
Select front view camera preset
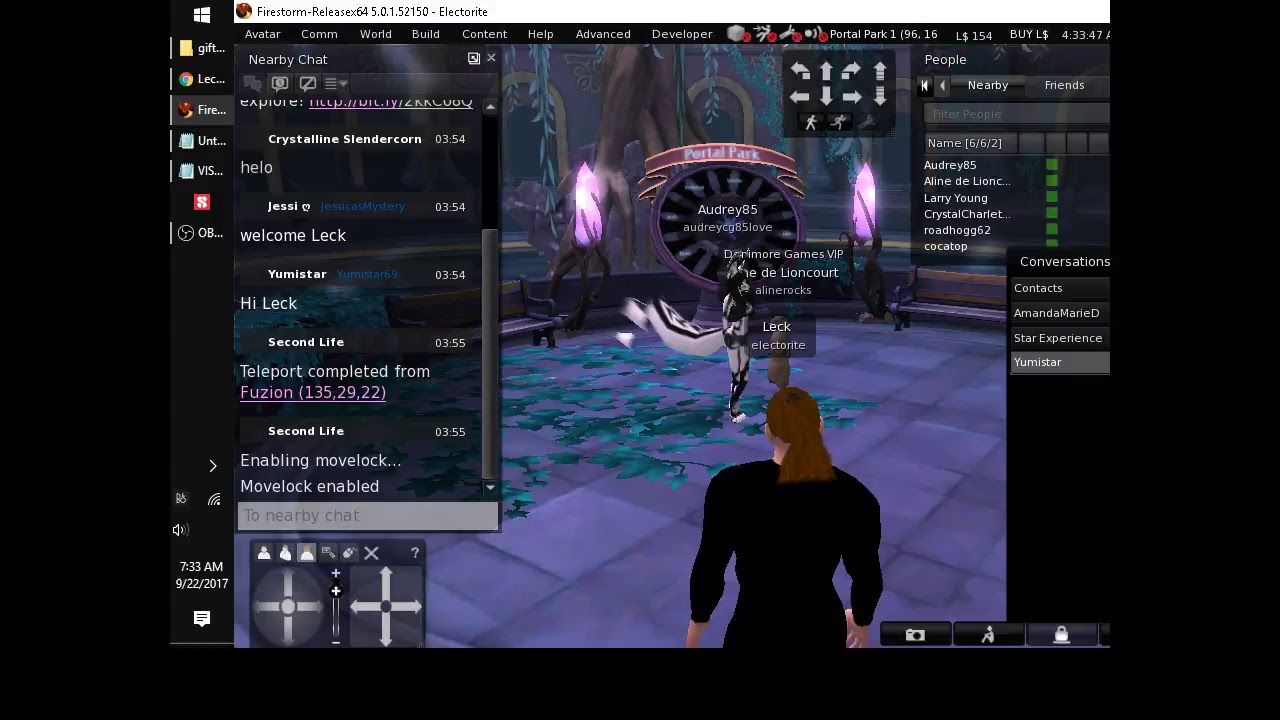point(264,553)
